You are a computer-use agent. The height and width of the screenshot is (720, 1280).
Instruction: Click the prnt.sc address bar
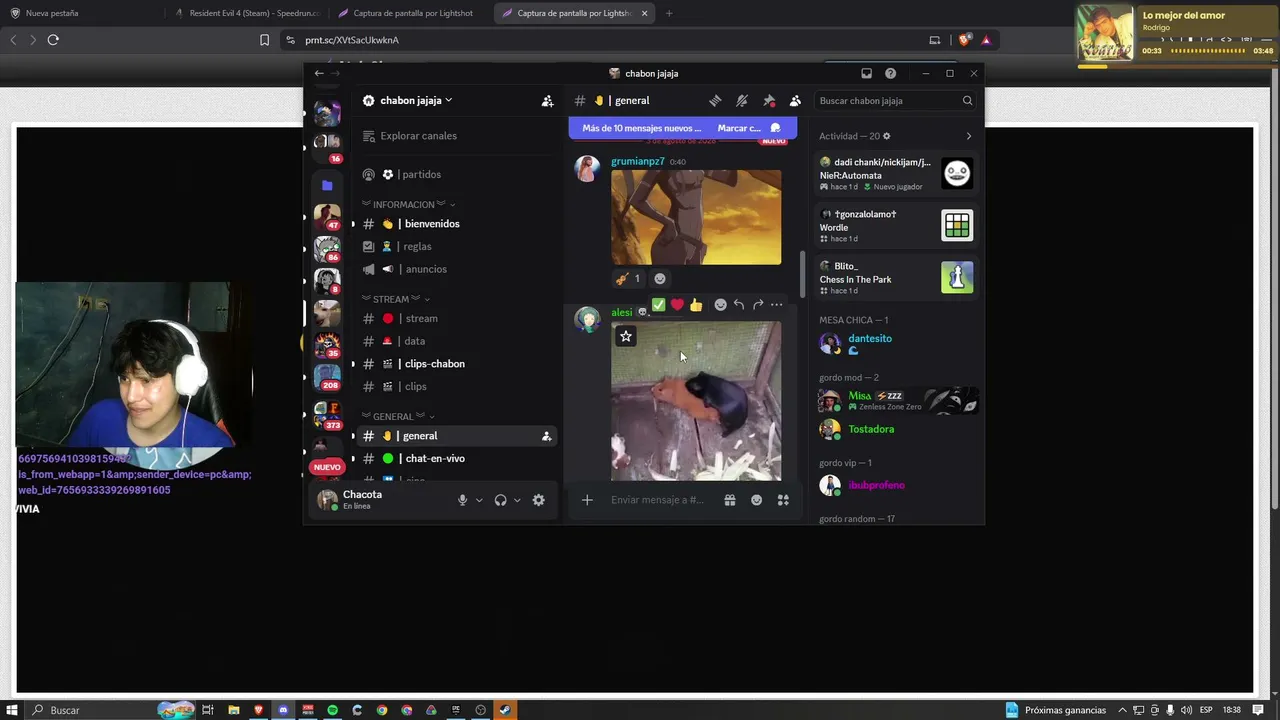(600, 40)
